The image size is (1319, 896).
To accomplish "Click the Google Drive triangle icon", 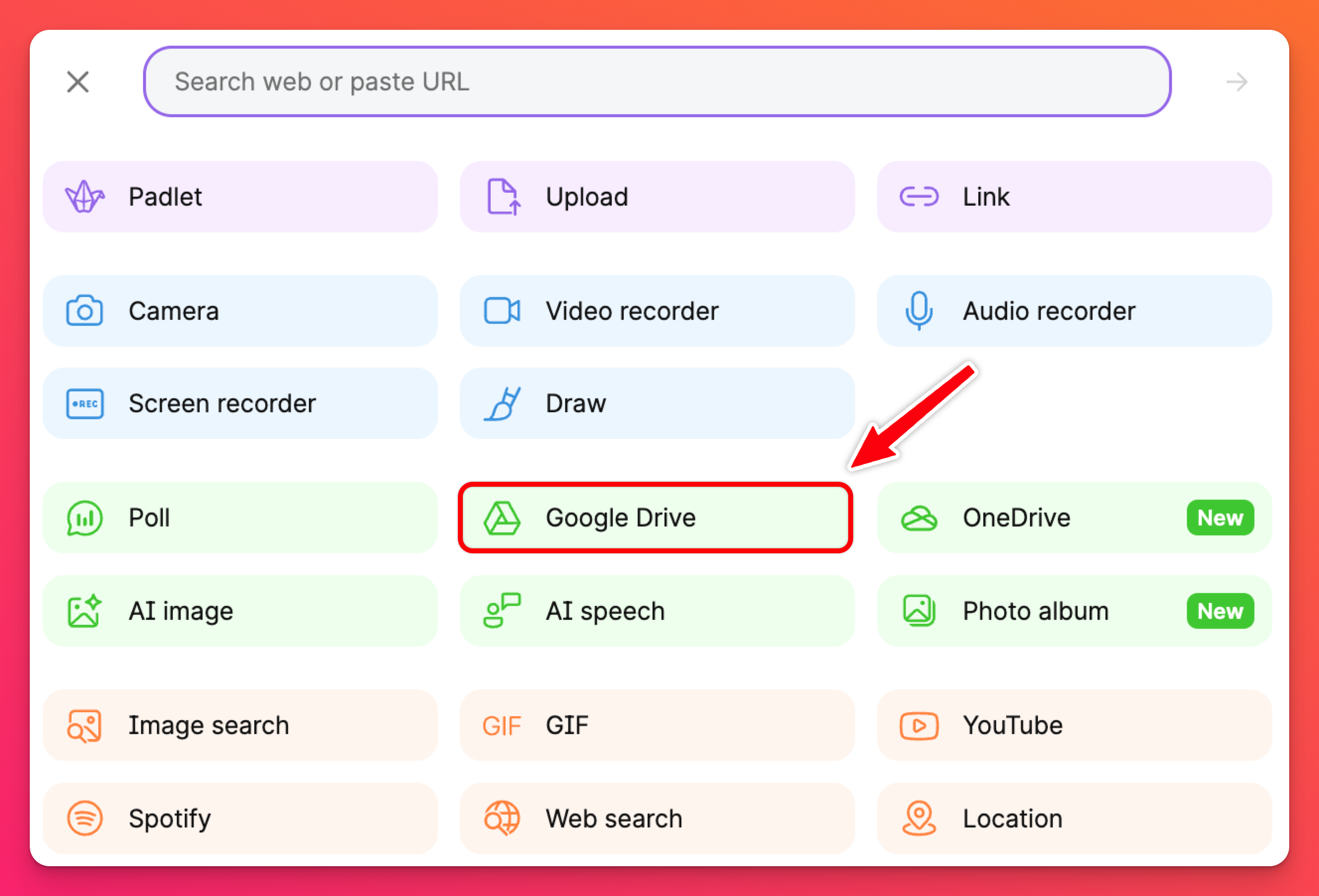I will (x=502, y=518).
